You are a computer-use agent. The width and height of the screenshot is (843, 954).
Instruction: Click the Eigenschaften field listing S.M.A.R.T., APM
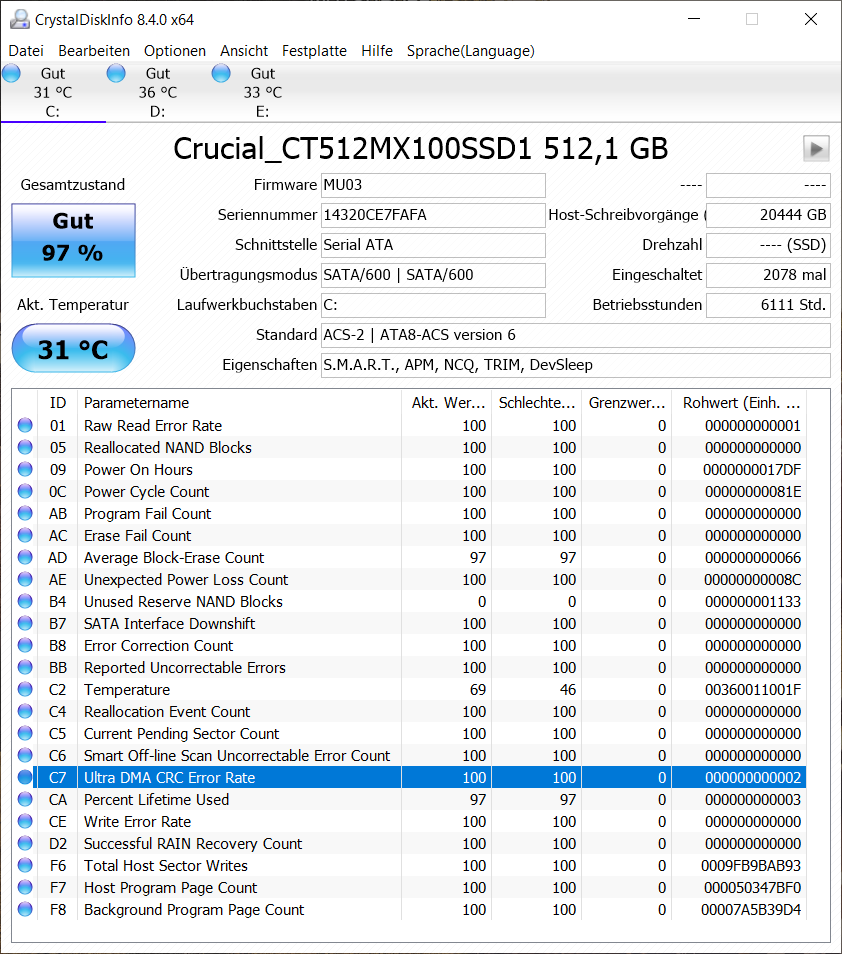tap(575, 365)
